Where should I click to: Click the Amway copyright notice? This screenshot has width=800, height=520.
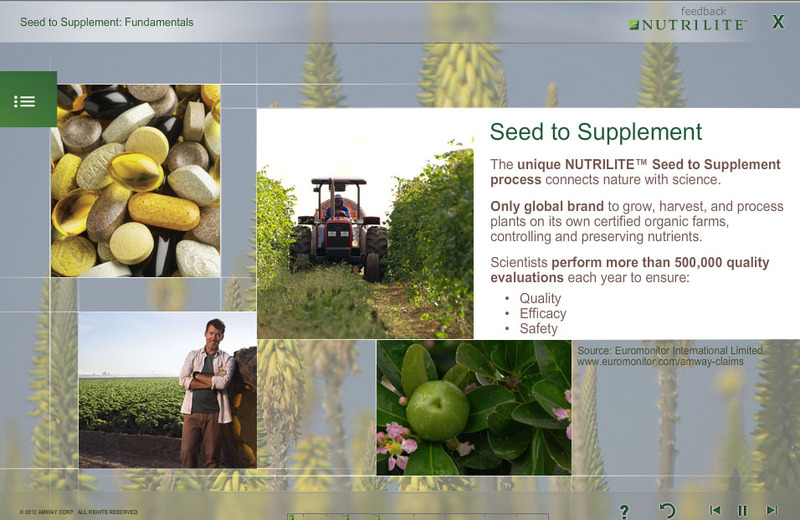coord(80,512)
